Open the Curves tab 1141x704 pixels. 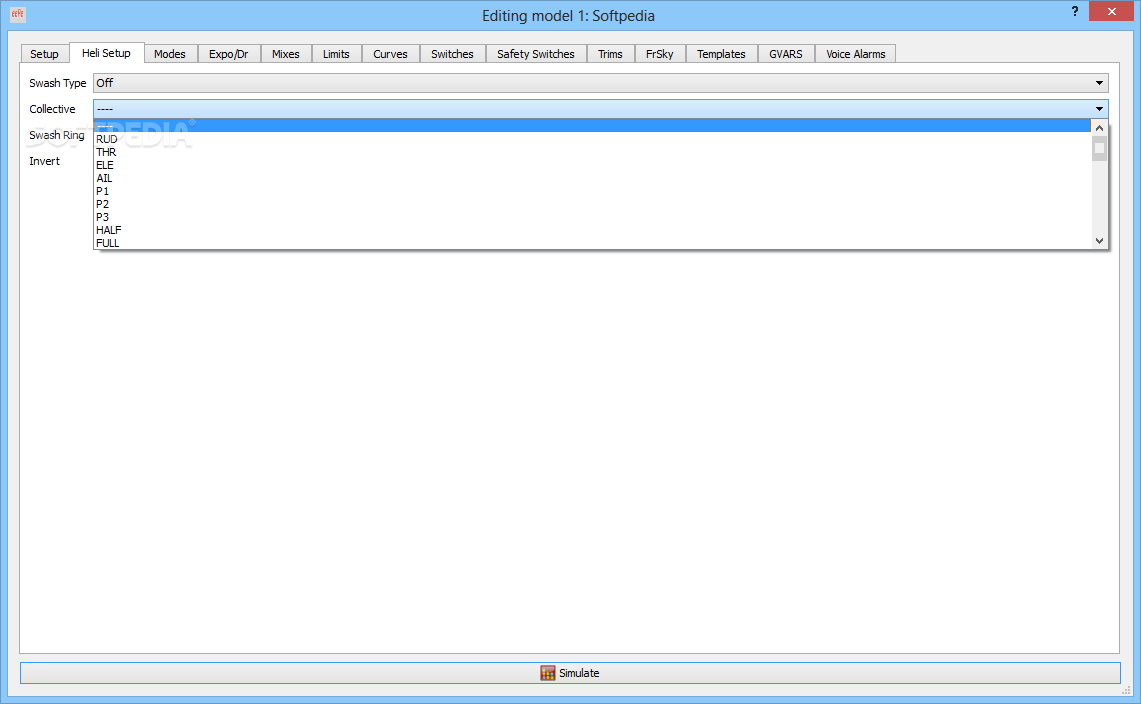point(390,54)
